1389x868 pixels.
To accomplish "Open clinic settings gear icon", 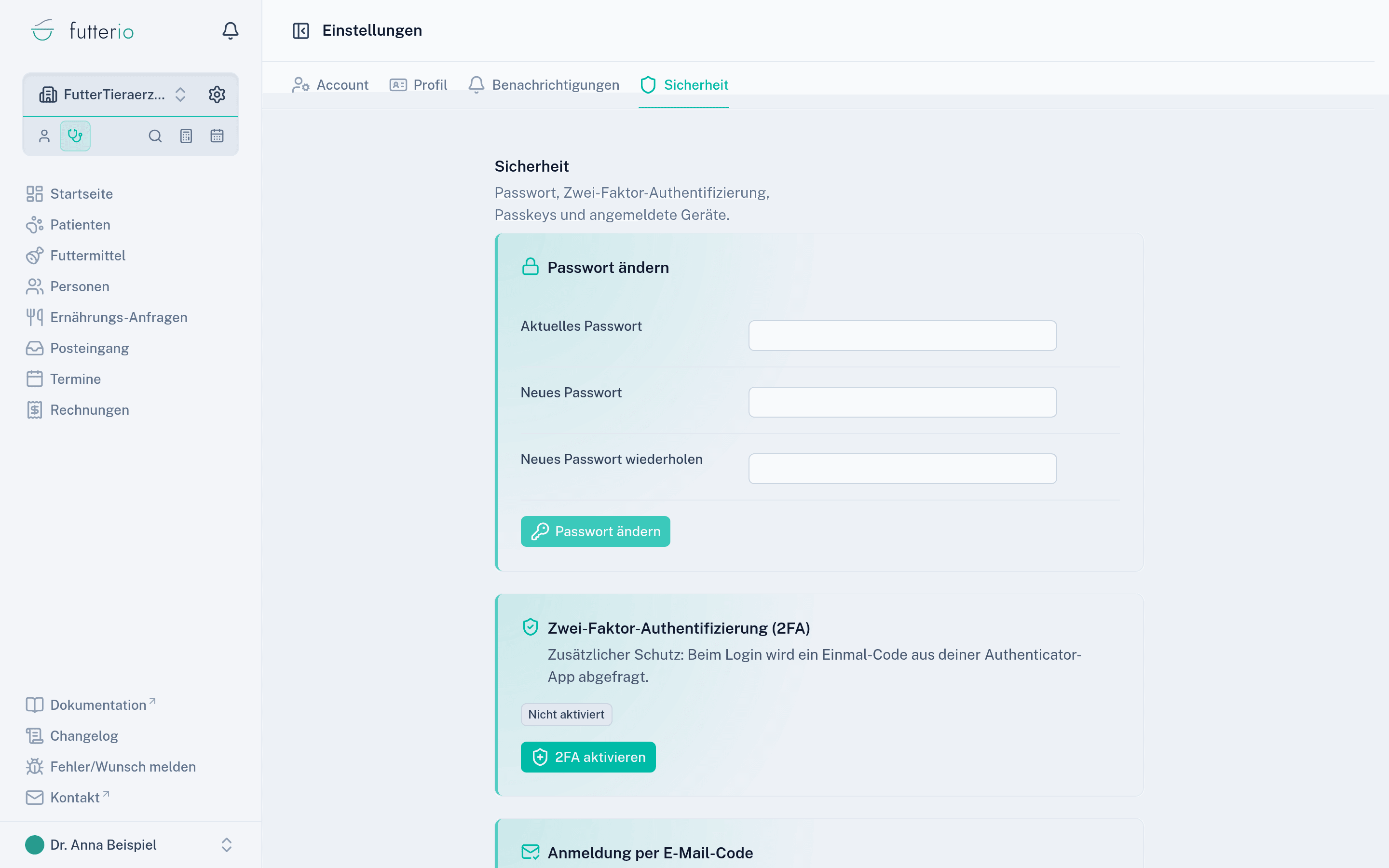I will [217, 94].
